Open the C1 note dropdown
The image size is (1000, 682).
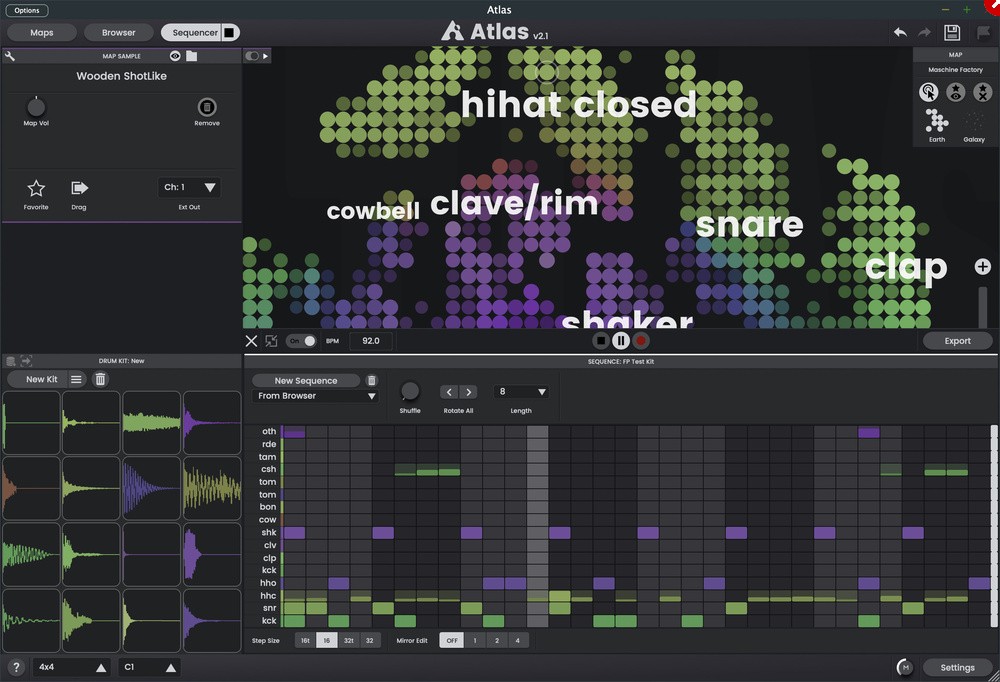(150, 667)
